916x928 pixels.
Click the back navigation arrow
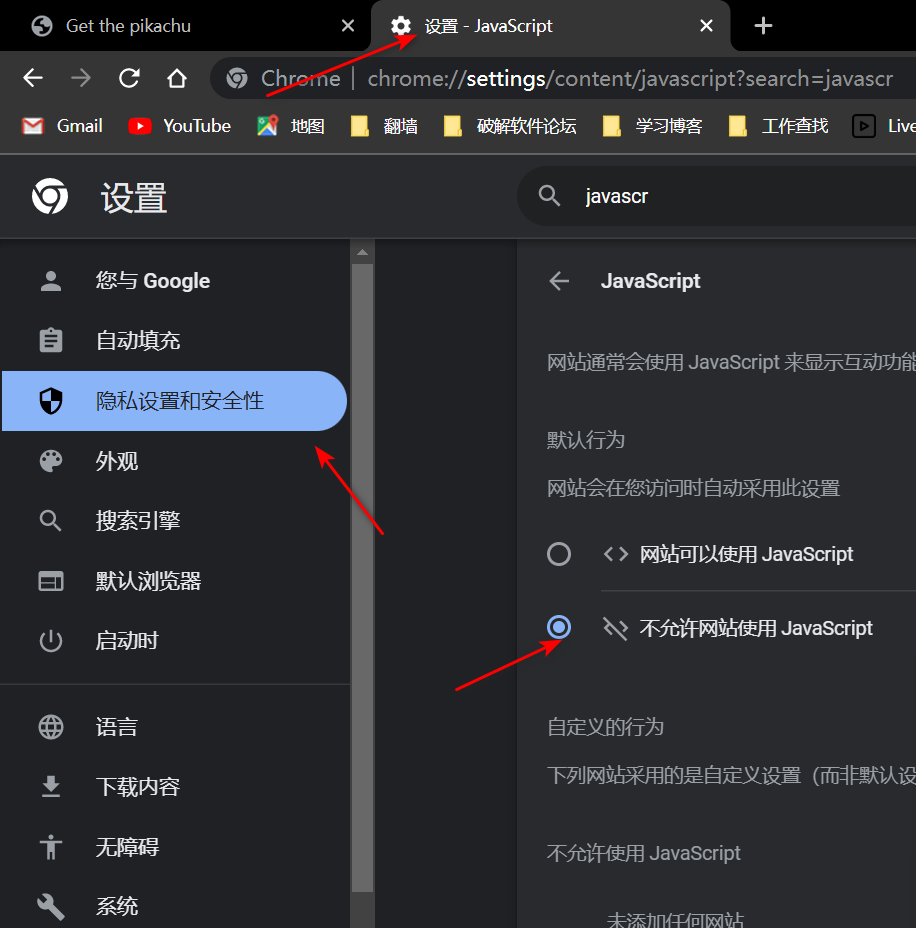(32, 77)
